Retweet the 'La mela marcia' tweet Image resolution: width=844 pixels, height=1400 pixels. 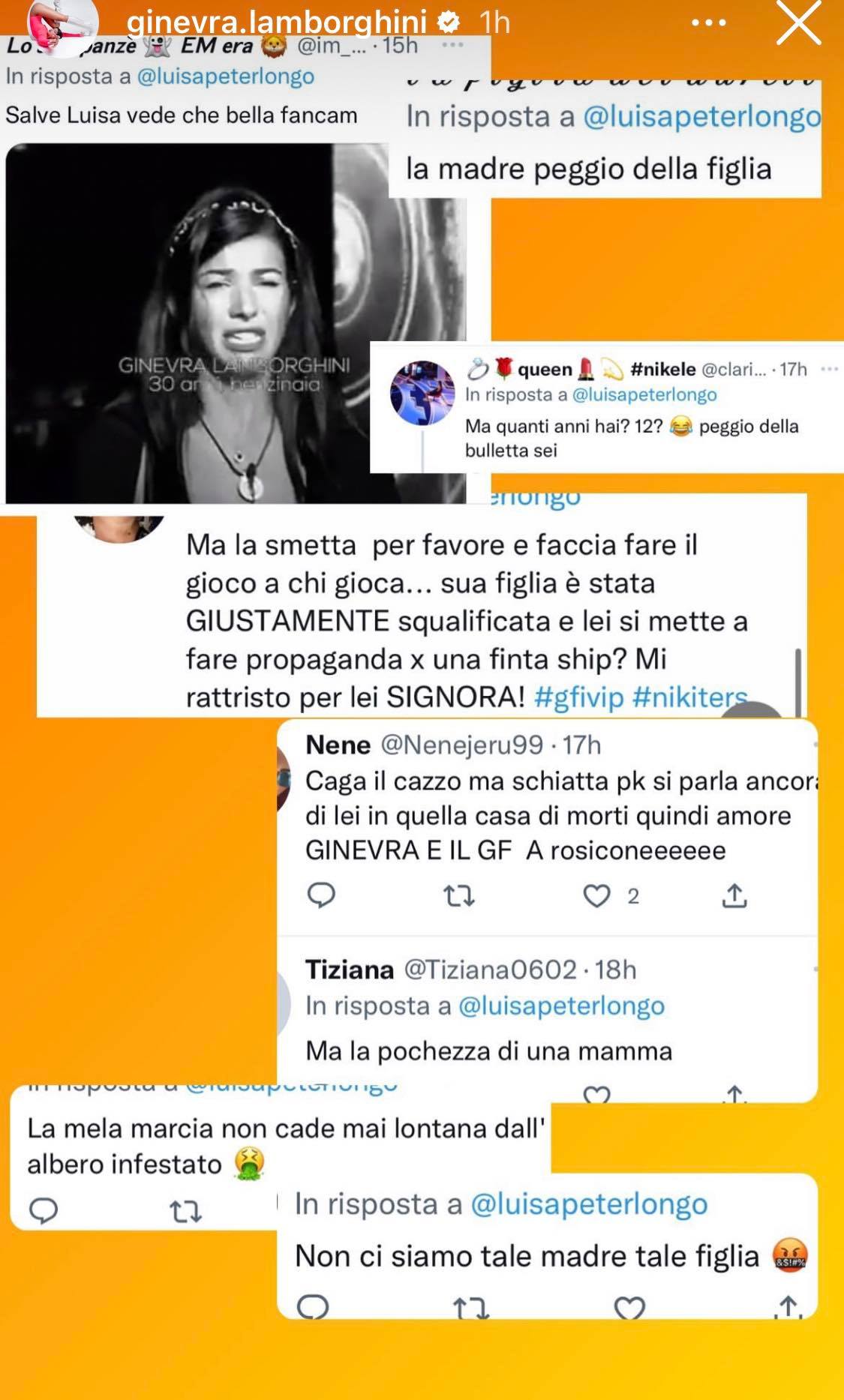click(185, 1212)
